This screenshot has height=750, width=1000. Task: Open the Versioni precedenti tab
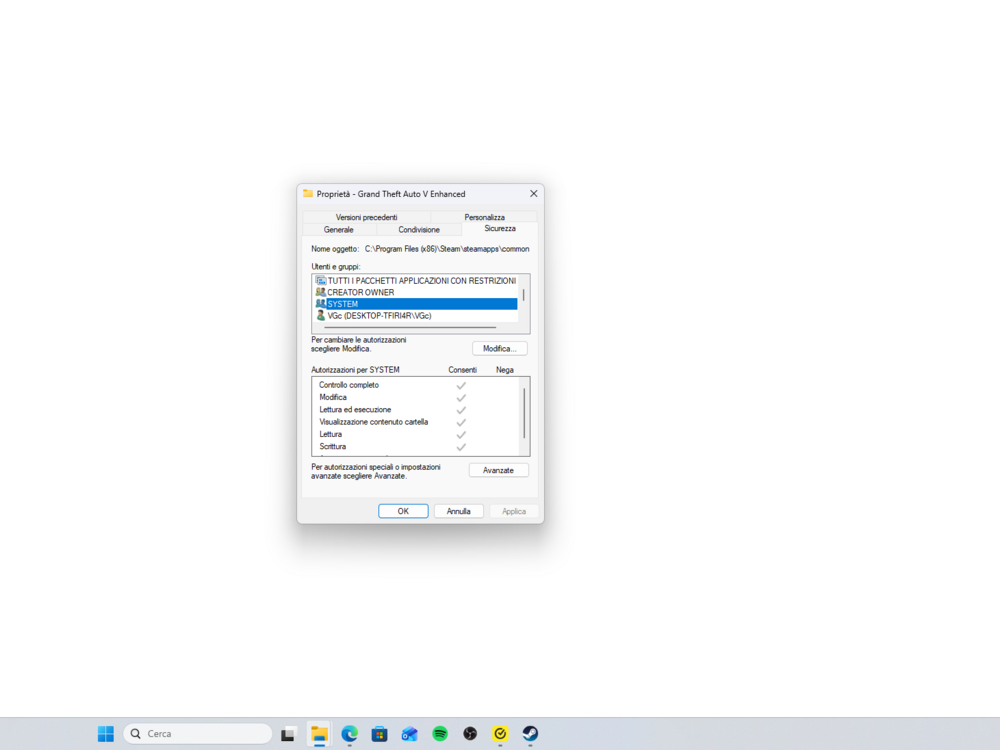click(x=367, y=217)
